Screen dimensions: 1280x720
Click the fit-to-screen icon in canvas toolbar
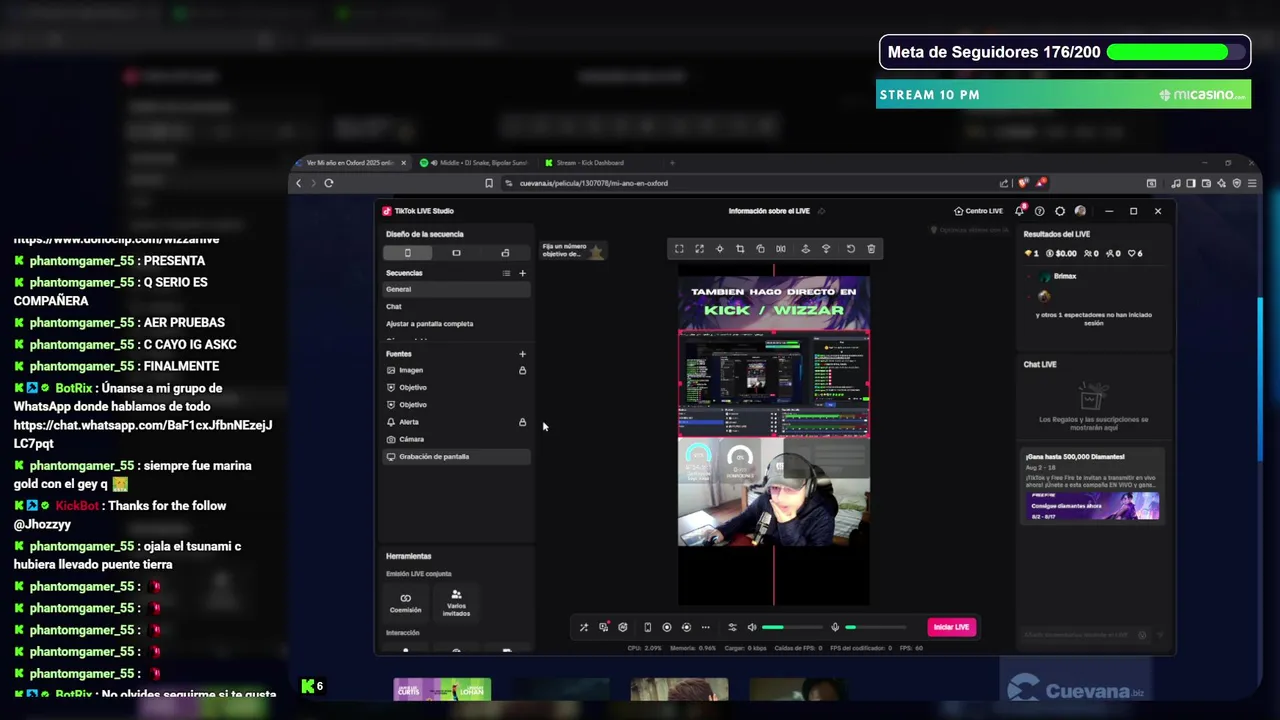point(679,249)
